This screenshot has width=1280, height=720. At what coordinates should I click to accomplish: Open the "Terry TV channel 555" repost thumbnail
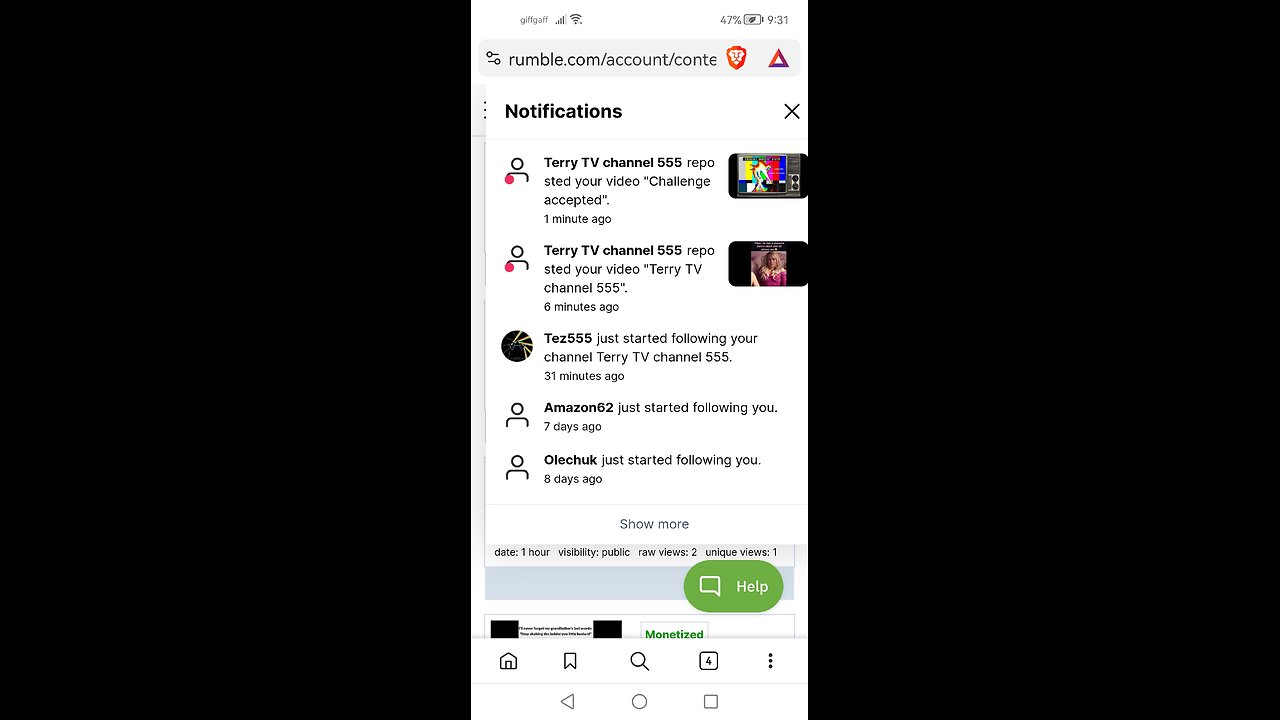tap(767, 264)
